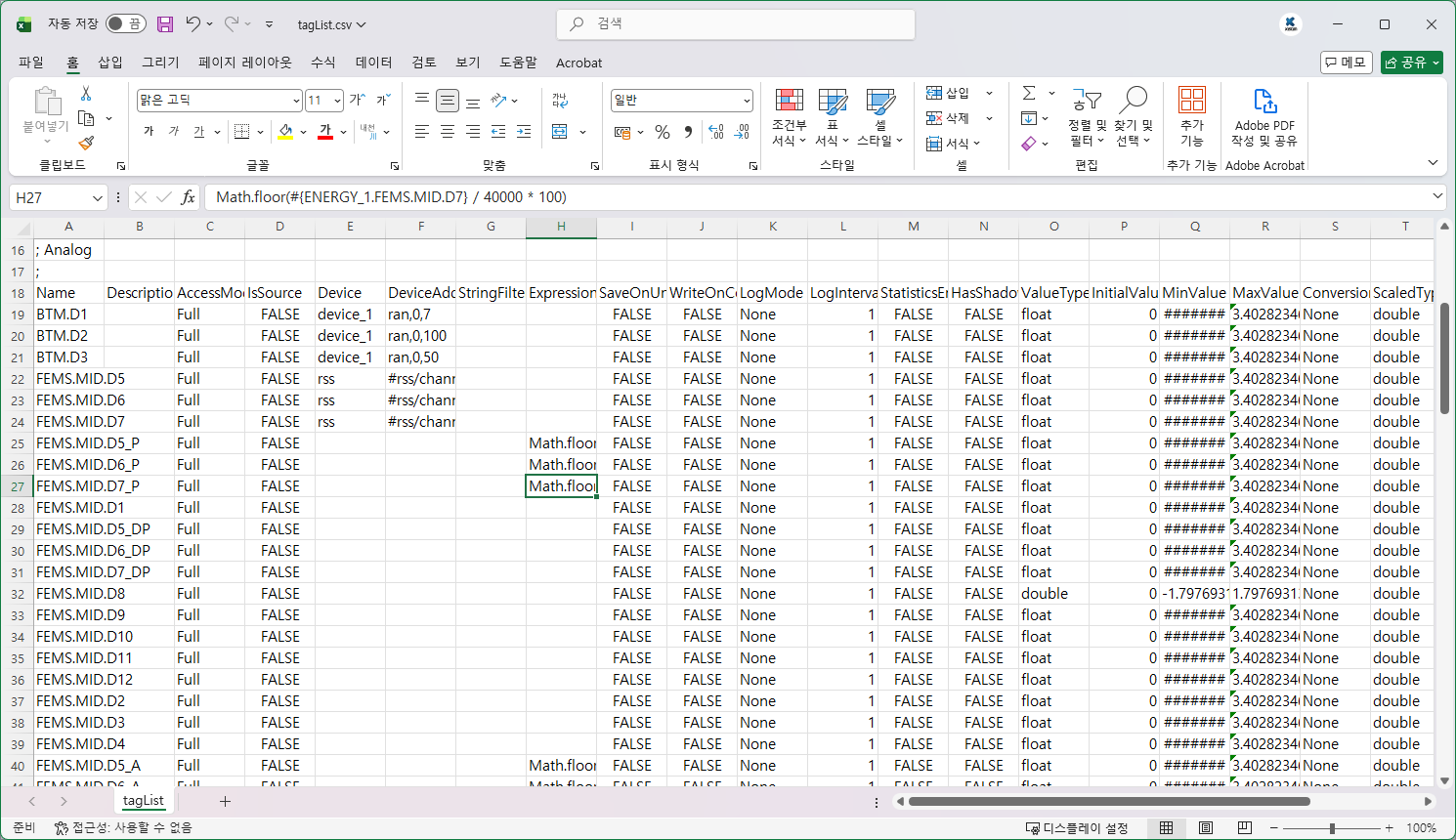Open the 삽입 (Insert) ribbon tab

point(110,63)
